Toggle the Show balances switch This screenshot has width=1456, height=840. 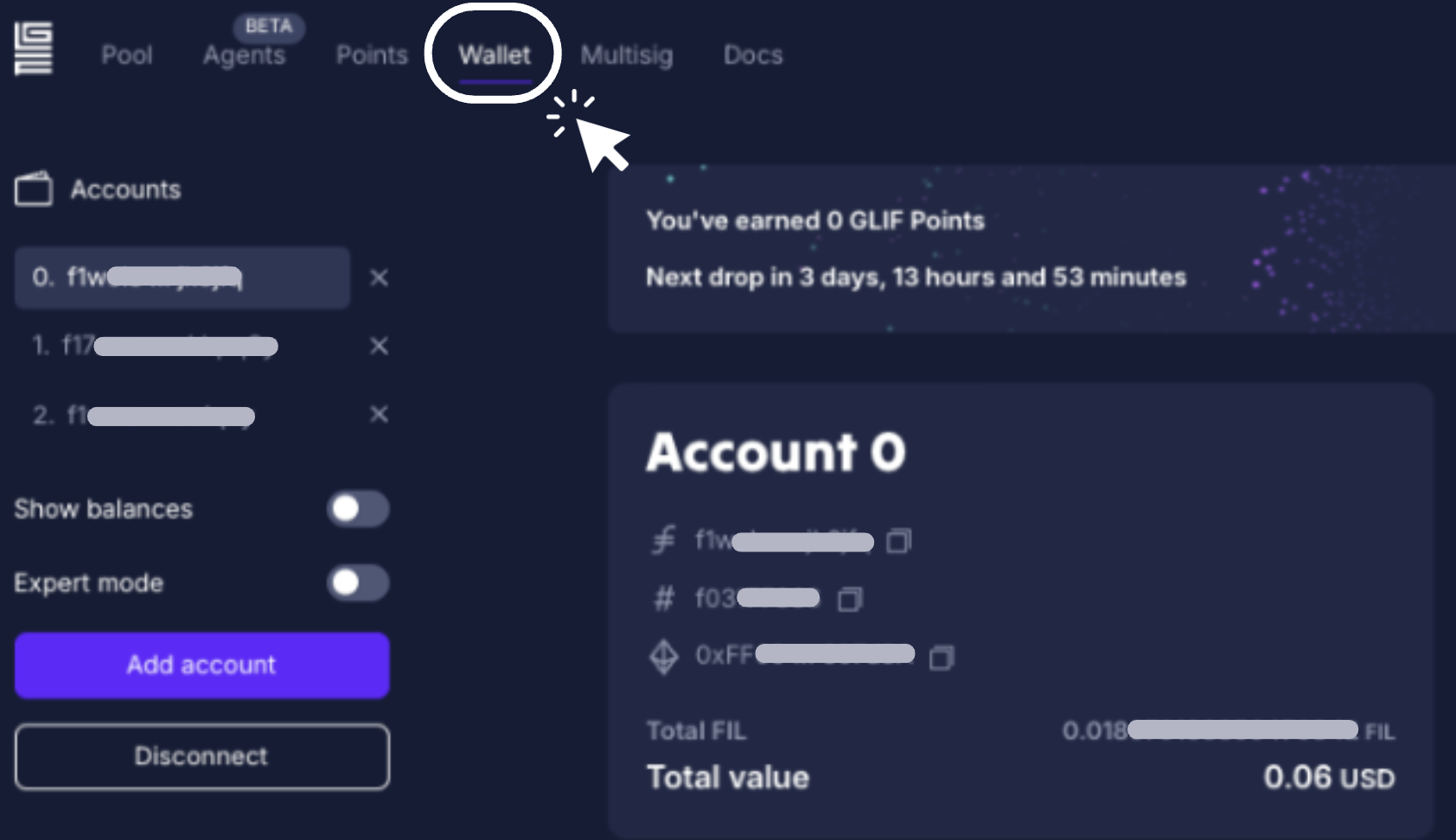(x=358, y=509)
